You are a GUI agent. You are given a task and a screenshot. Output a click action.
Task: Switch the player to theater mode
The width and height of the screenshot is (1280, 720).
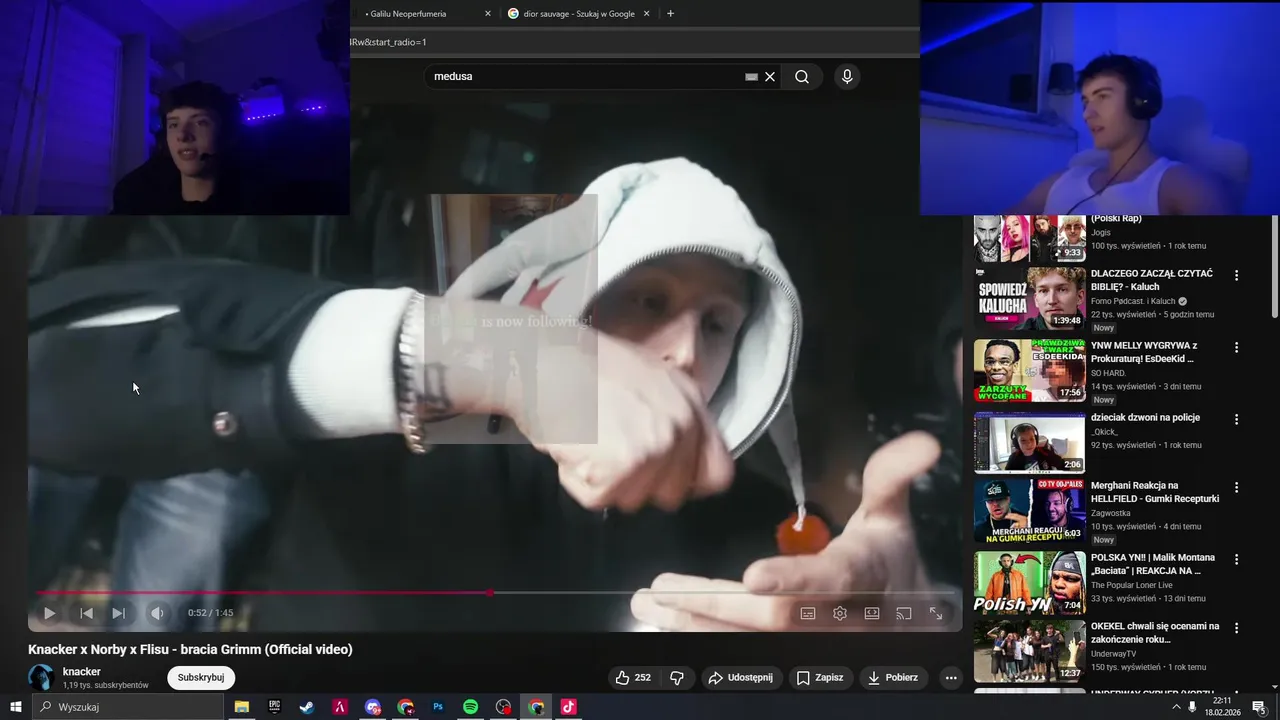tap(872, 613)
